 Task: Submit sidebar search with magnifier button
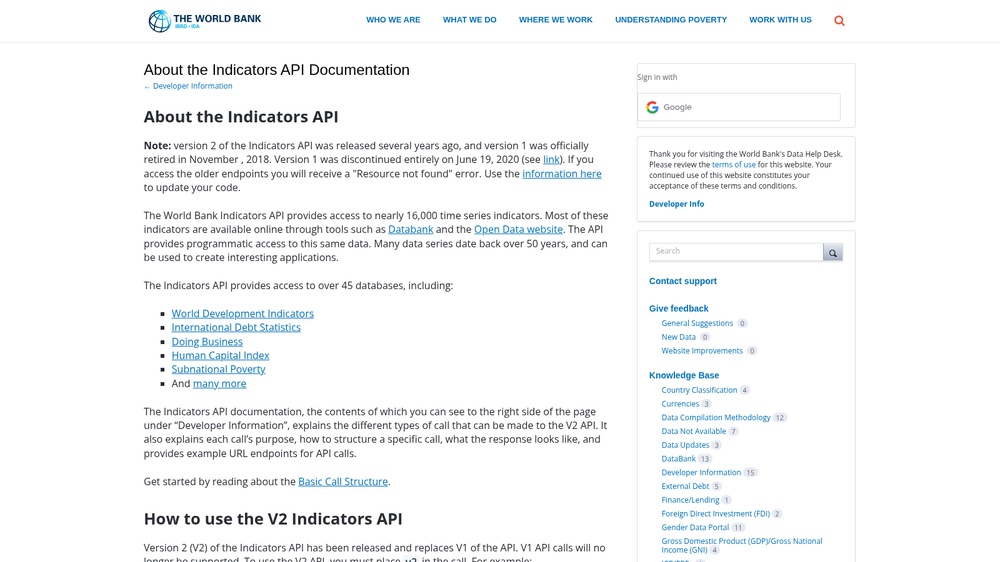[x=833, y=253]
